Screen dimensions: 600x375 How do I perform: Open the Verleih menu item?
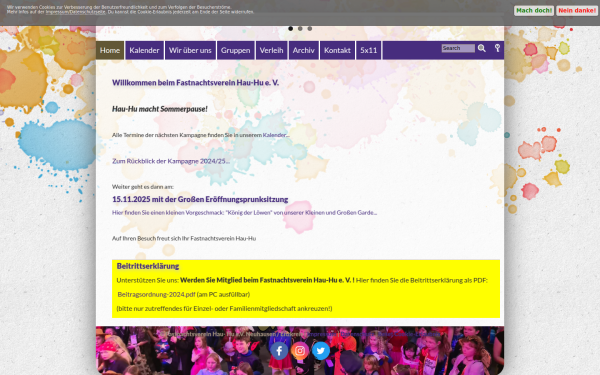(x=271, y=50)
